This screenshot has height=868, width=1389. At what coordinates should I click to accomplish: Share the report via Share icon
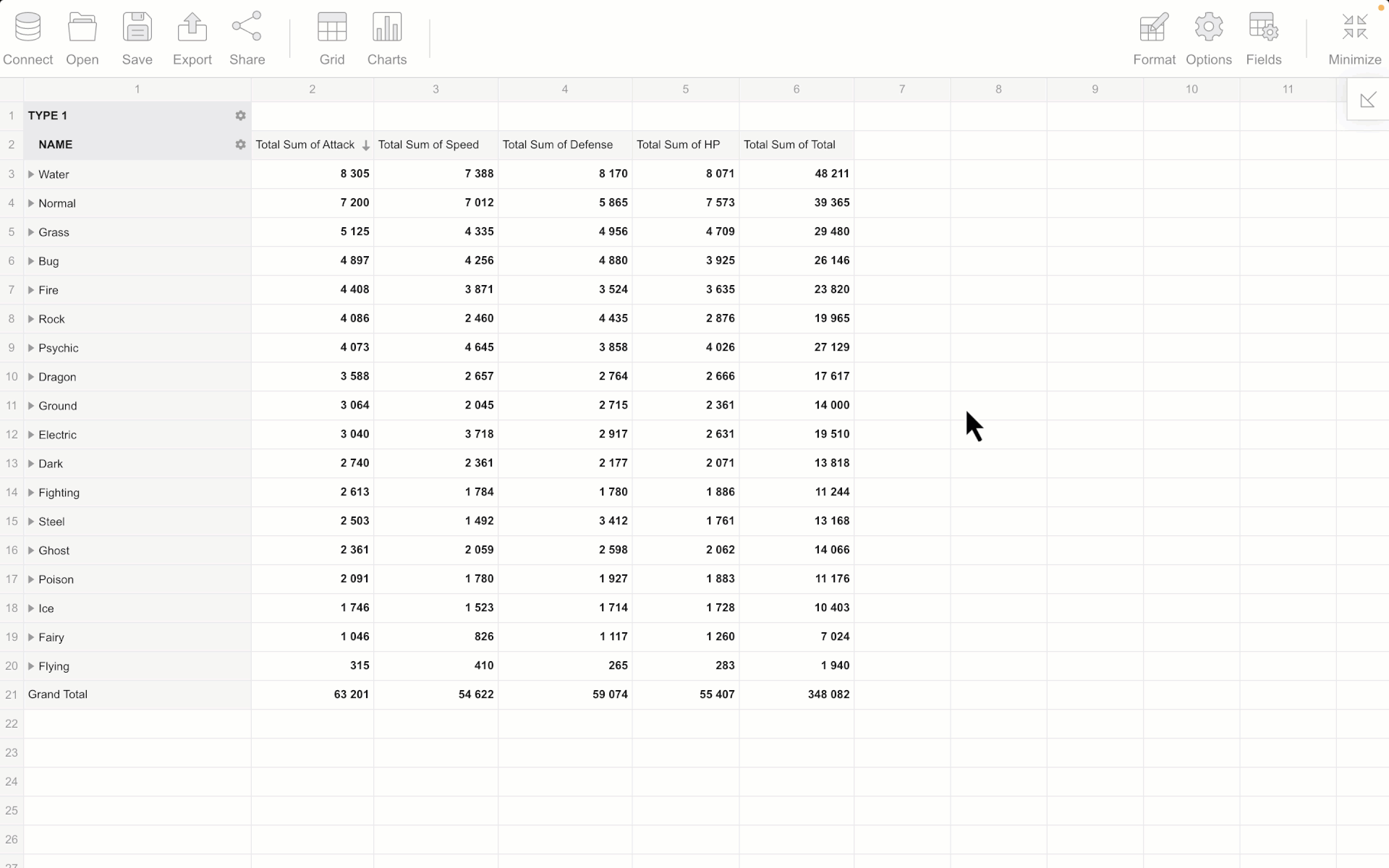[247, 39]
